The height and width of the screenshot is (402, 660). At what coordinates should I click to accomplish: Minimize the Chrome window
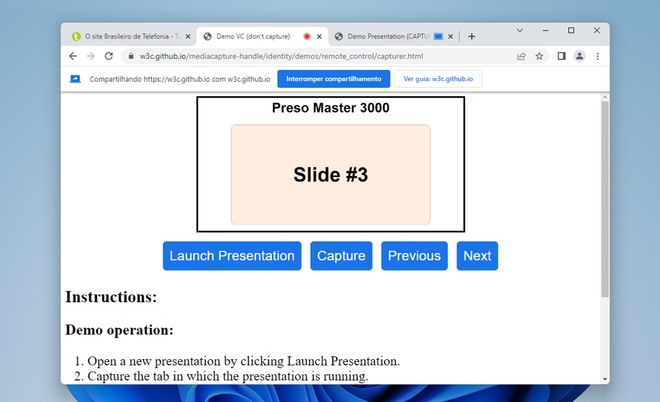(546, 30)
